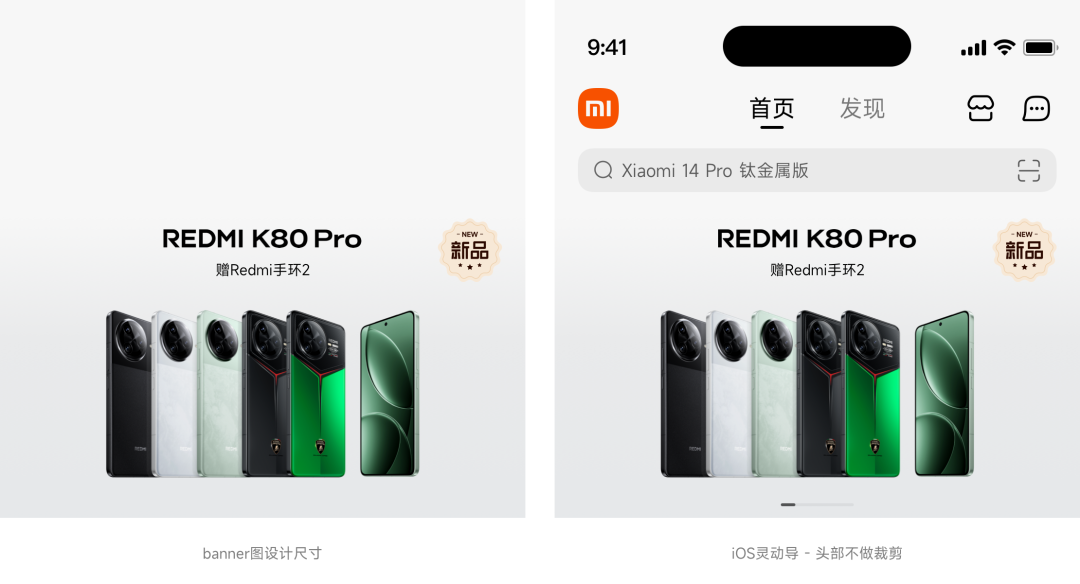Screen dimensions: 1080x584
Task: Open the chat messages icon
Action: click(1036, 109)
